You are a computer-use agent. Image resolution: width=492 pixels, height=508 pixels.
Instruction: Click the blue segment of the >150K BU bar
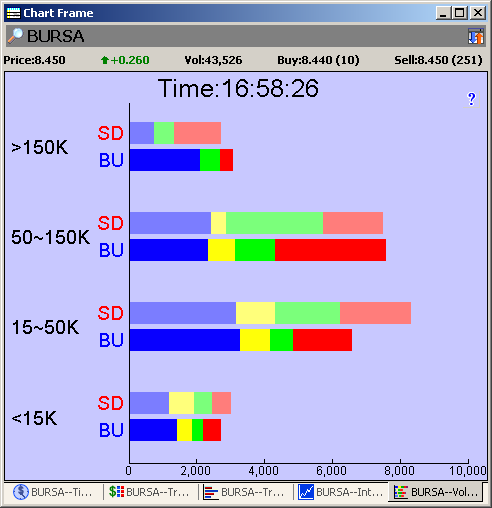click(165, 160)
